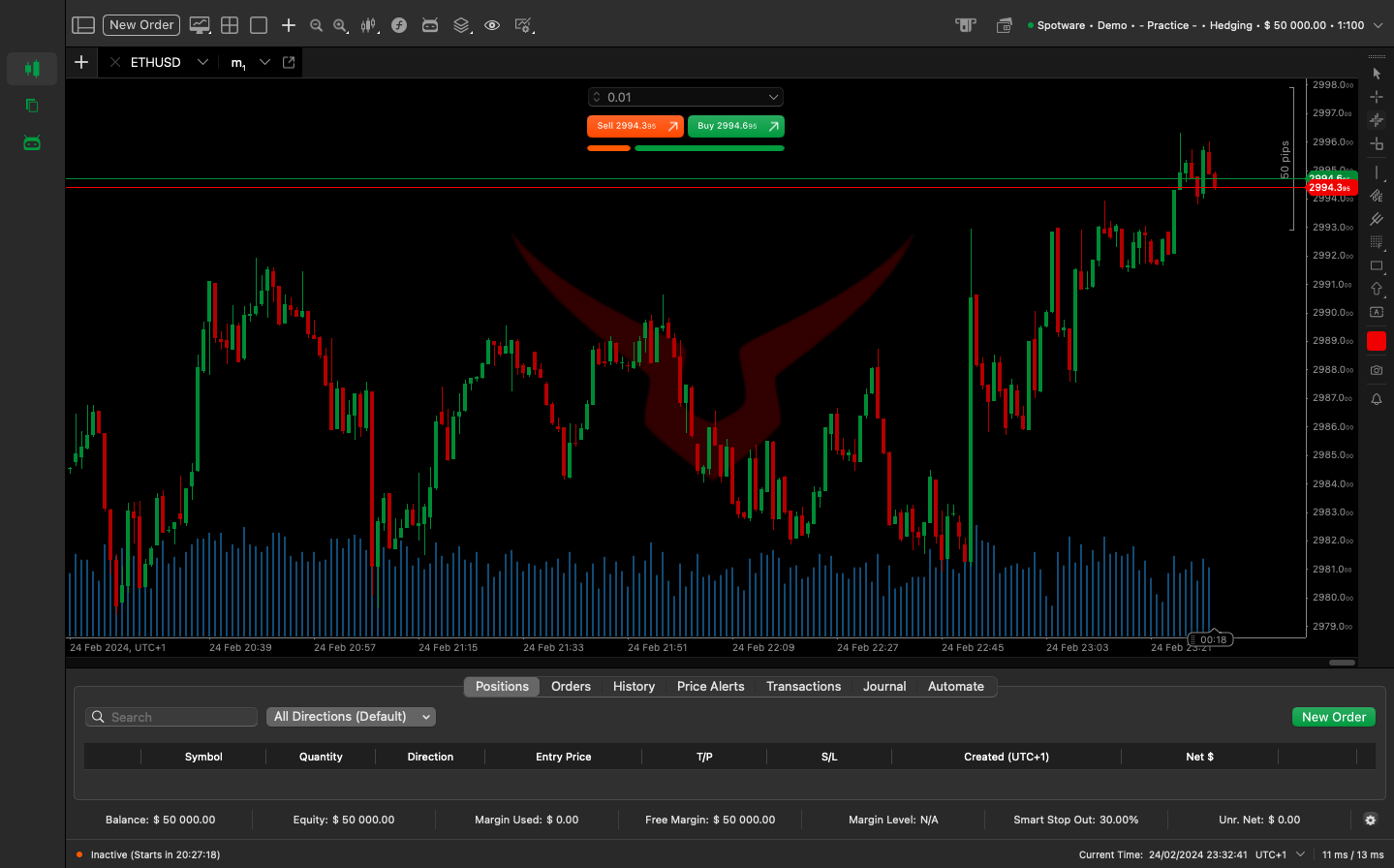
Task: Click the orange sell sentiment bar
Action: tap(609, 148)
